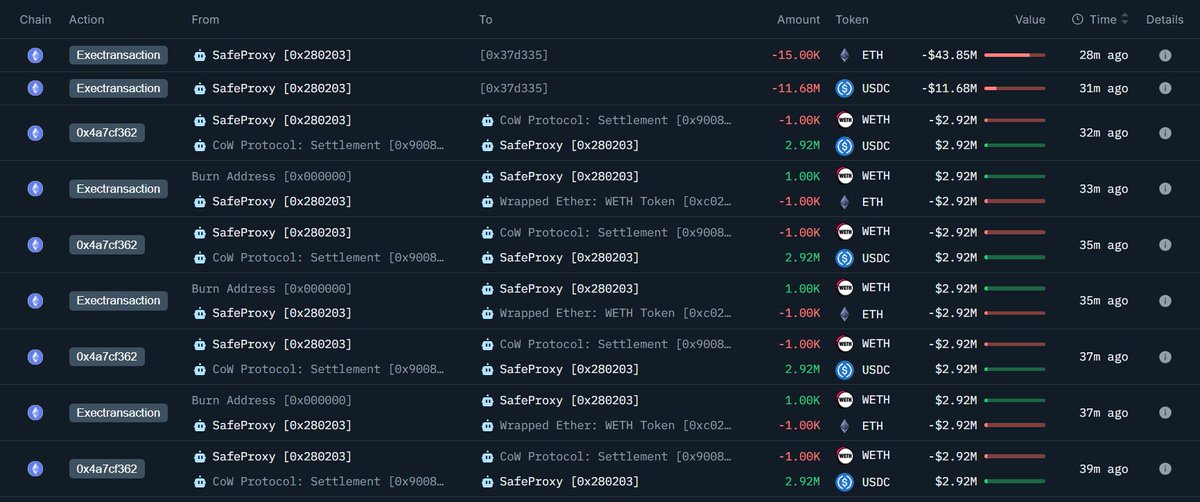Click the 28m ago timestamp

tap(1104, 55)
